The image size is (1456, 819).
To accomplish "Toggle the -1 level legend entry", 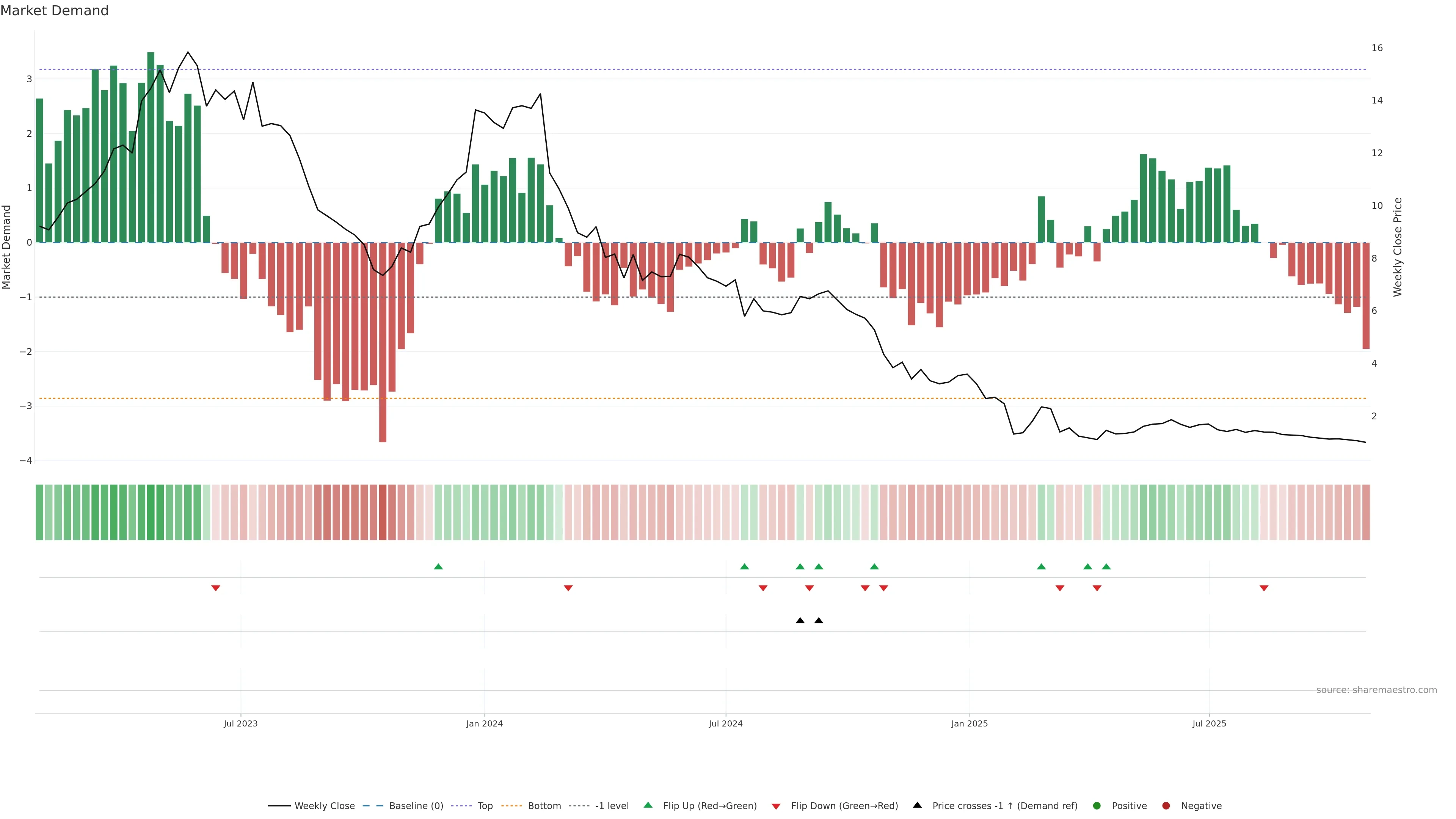I will (x=612, y=806).
